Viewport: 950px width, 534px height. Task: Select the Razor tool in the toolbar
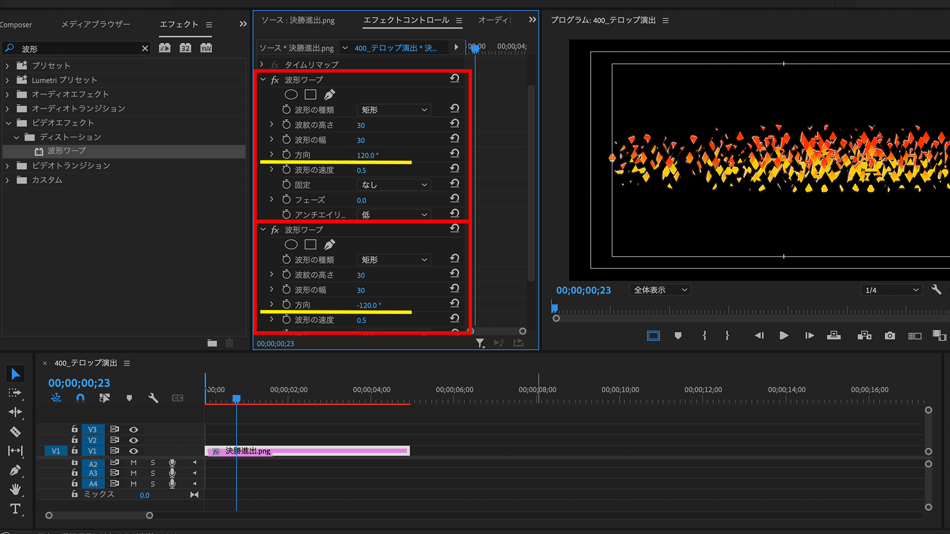[x=15, y=431]
